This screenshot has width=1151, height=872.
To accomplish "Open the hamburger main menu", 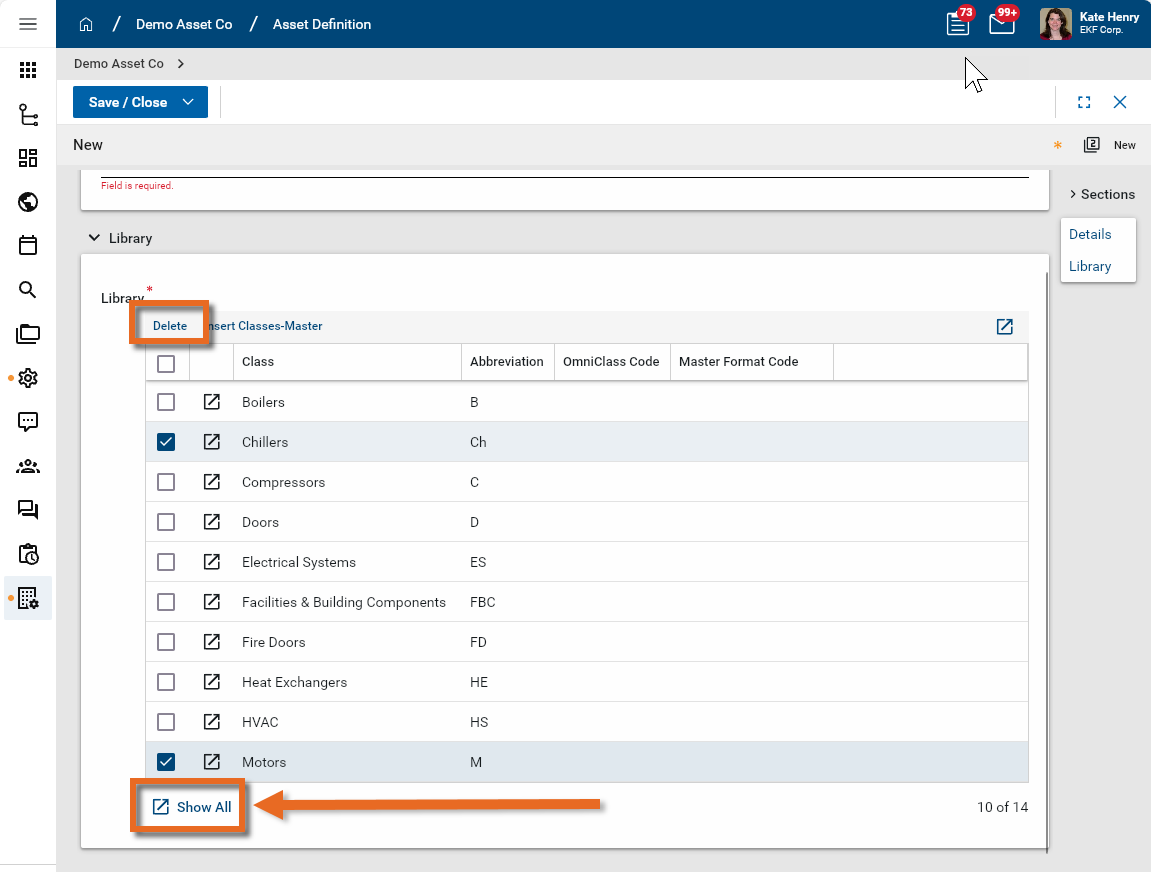I will coord(28,24).
